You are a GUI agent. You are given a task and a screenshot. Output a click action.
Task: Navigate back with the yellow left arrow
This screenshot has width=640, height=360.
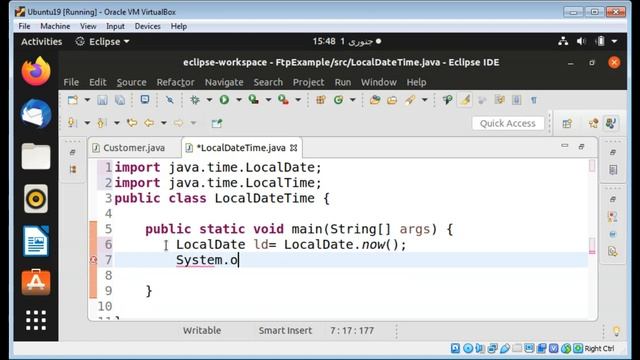click(x=149, y=122)
